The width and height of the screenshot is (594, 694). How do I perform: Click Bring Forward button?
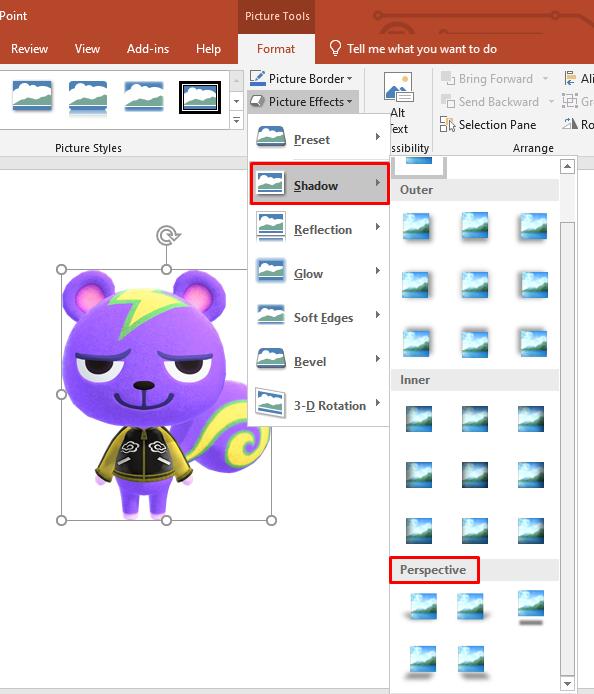click(487, 79)
